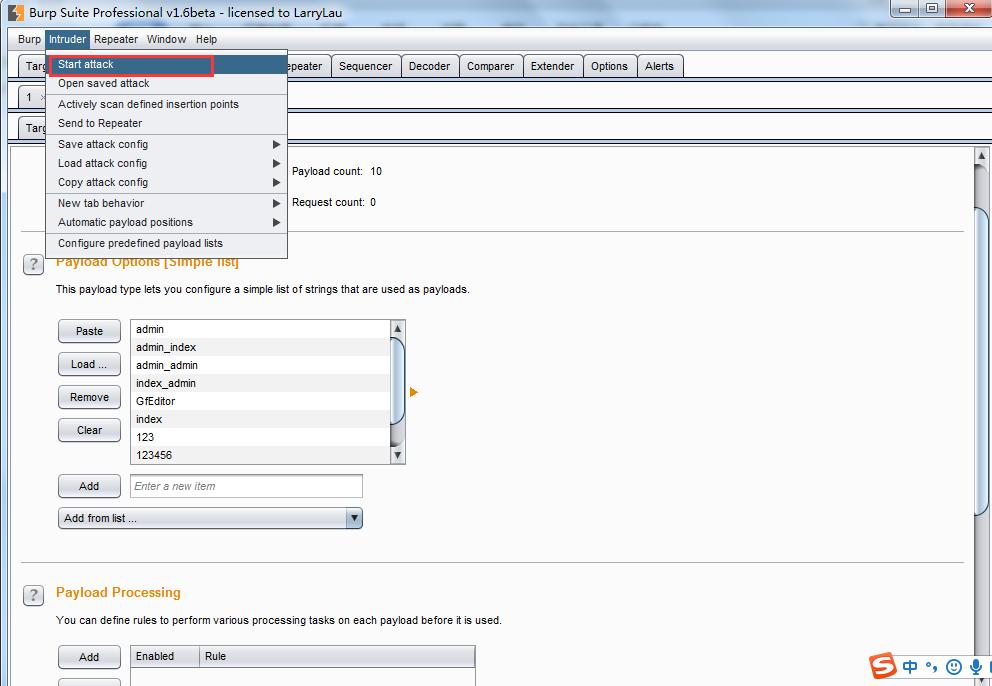This screenshot has width=992, height=686.
Task: Choose Actively scan defined insertion points
Action: (x=166, y=104)
